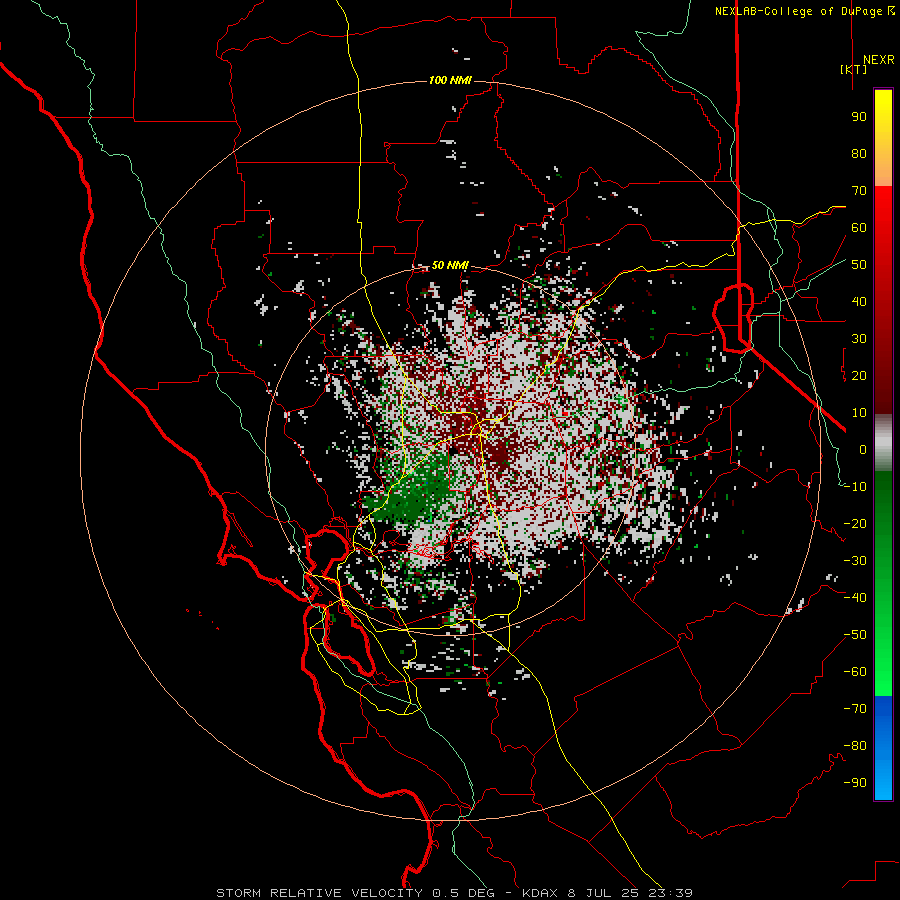
Task: Click the -30 value on the velocity scale
Action: [x=855, y=561]
